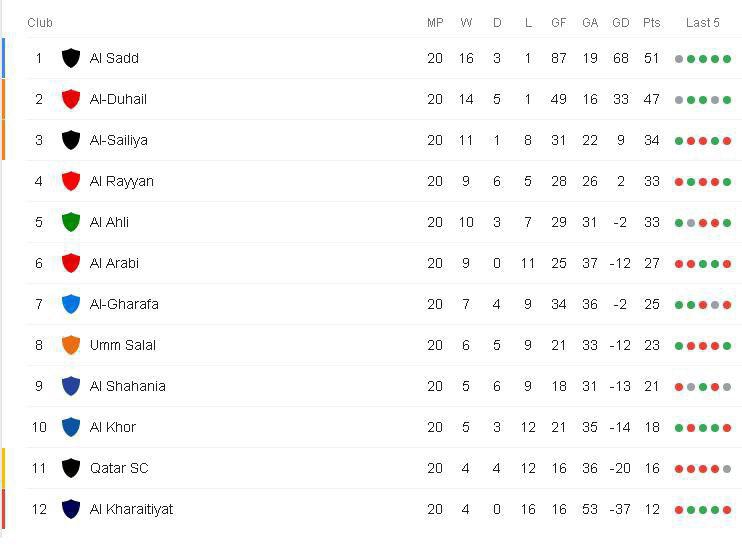Click Al Ahli's green shield crest

click(x=71, y=222)
